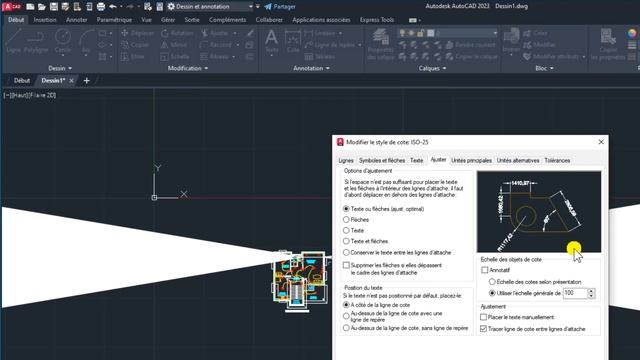Click the Créer block button
The width and height of the screenshot is (640, 360).
(x=535, y=33)
